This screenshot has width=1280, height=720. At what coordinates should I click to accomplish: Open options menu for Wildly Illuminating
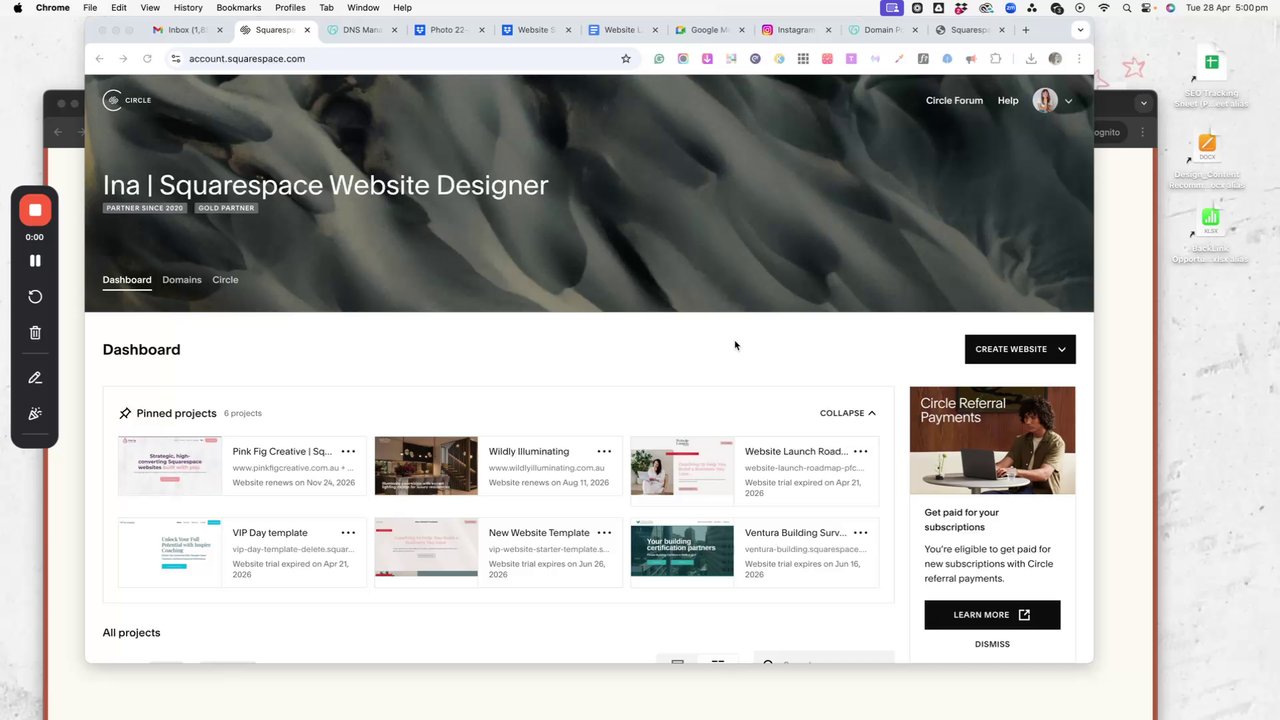[604, 452]
